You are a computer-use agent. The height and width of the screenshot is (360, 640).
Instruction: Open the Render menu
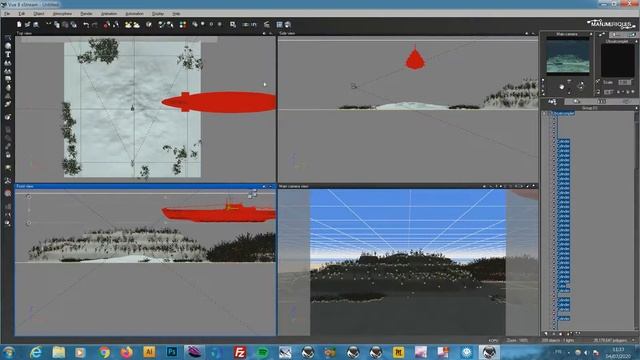point(86,13)
